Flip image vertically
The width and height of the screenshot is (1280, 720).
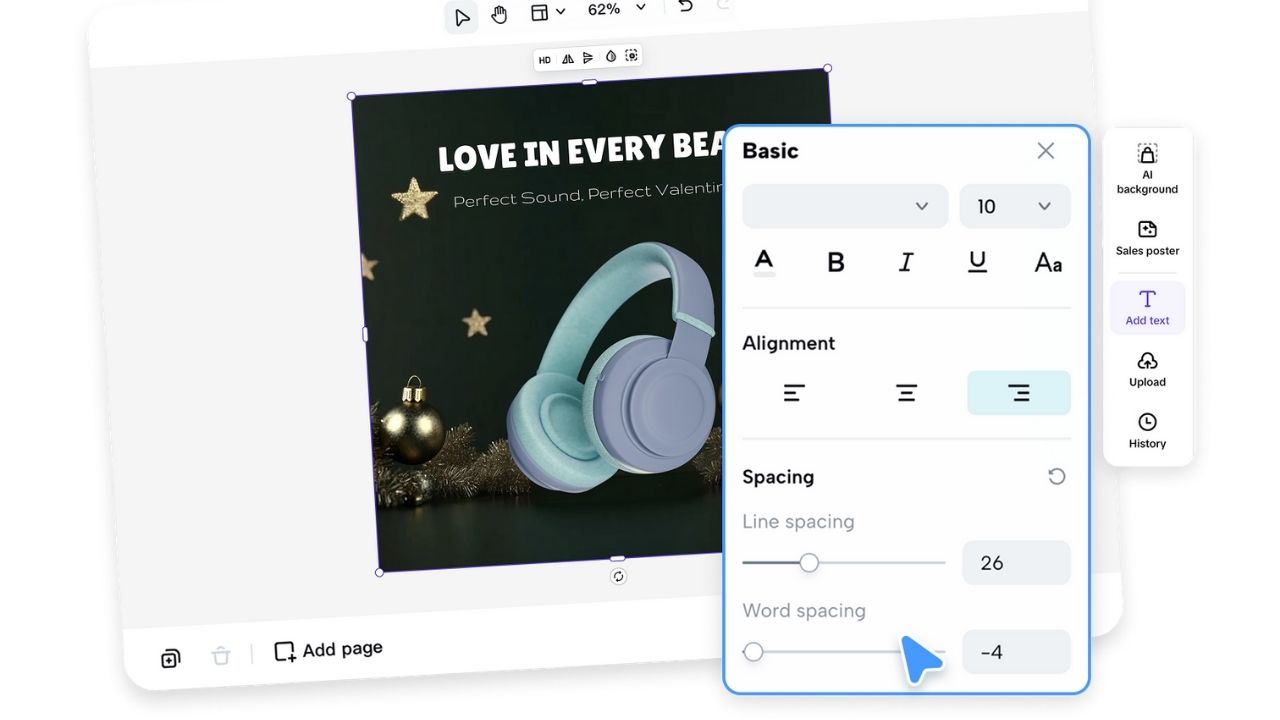[588, 58]
